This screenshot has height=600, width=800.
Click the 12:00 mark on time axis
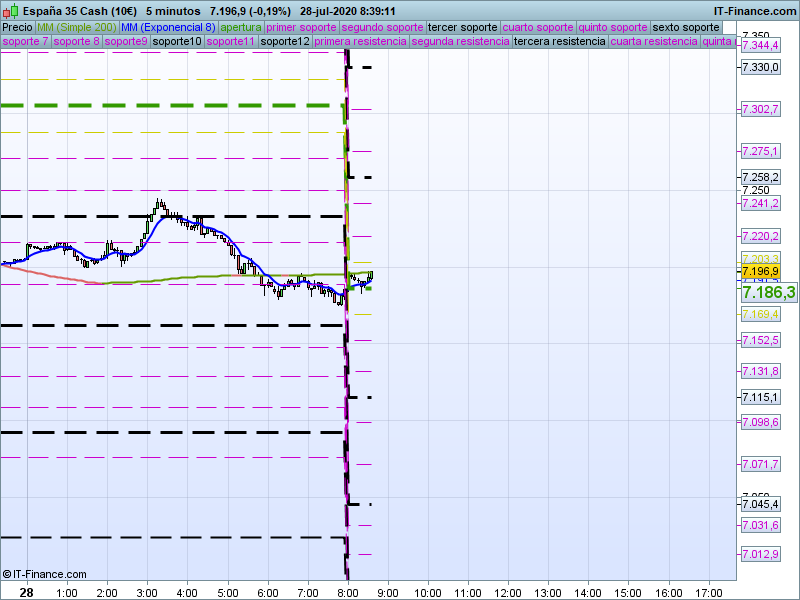click(508, 592)
